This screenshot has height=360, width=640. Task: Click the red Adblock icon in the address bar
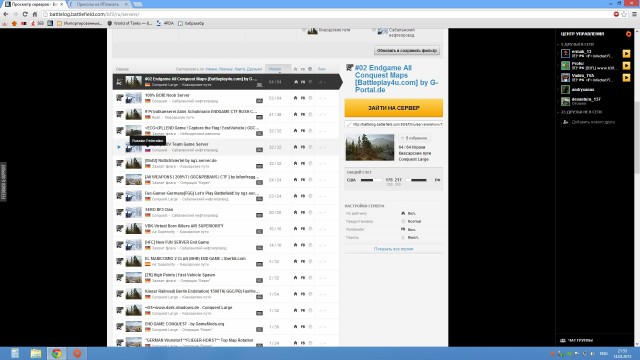(x=616, y=14)
